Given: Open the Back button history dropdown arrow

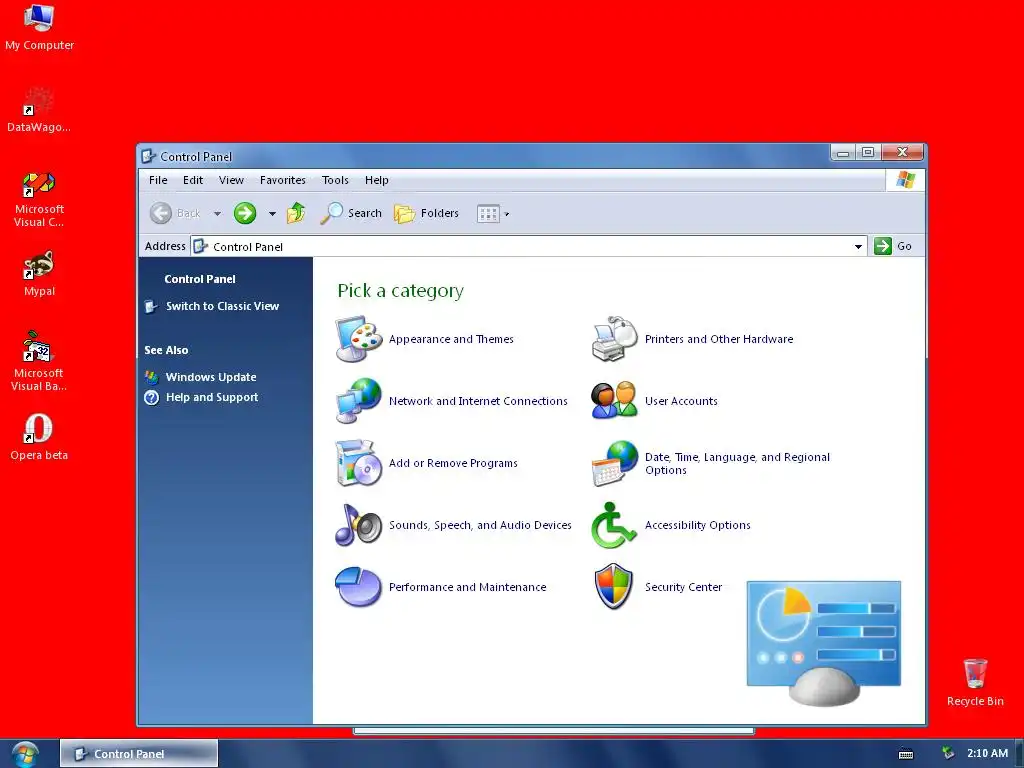Looking at the screenshot, I should pos(217,214).
